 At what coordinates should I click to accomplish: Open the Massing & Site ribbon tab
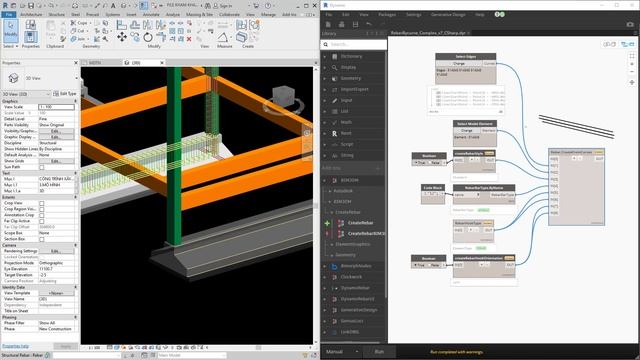tap(199, 14)
